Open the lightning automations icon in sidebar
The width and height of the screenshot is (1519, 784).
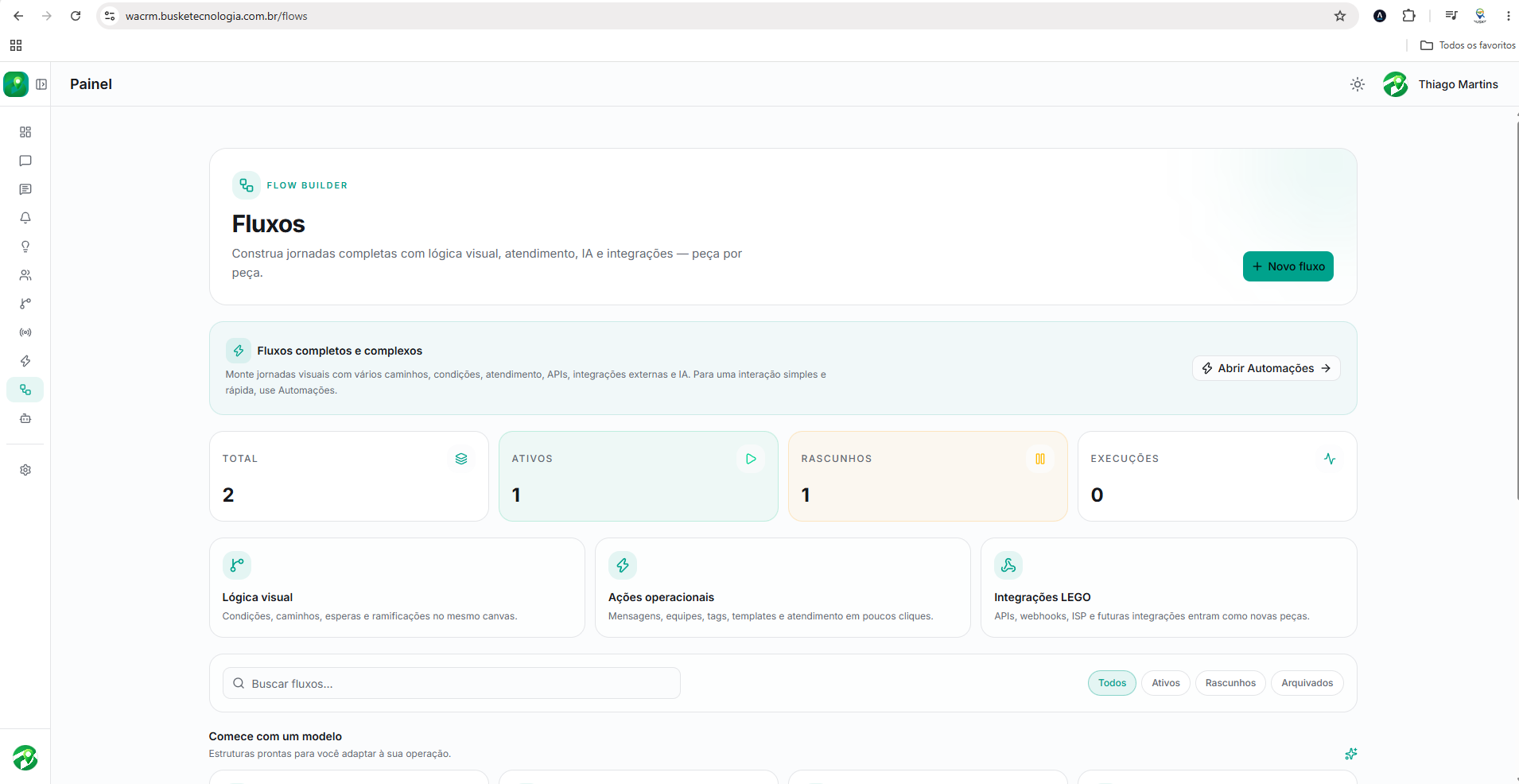click(x=25, y=361)
